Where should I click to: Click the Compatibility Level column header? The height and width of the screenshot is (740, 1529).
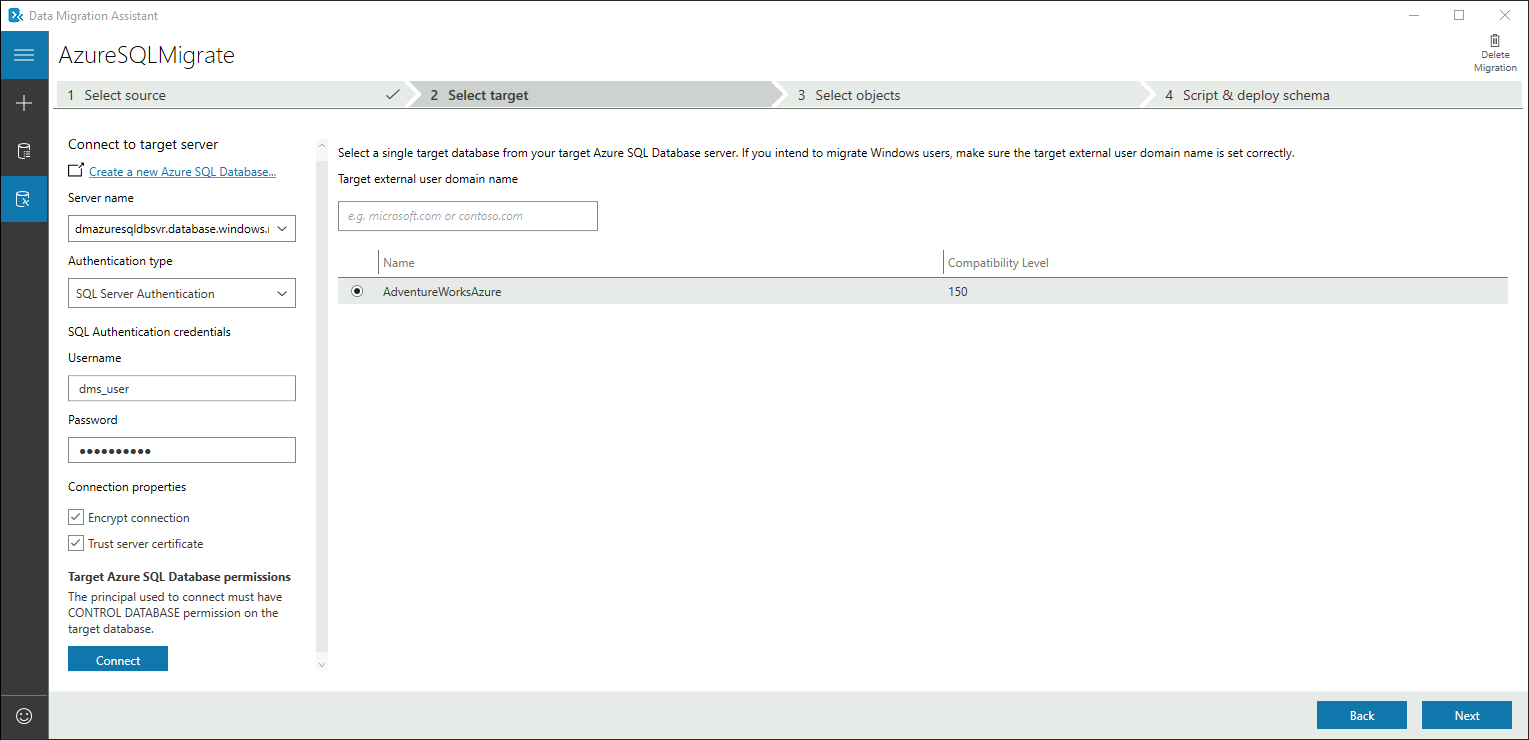point(998,263)
